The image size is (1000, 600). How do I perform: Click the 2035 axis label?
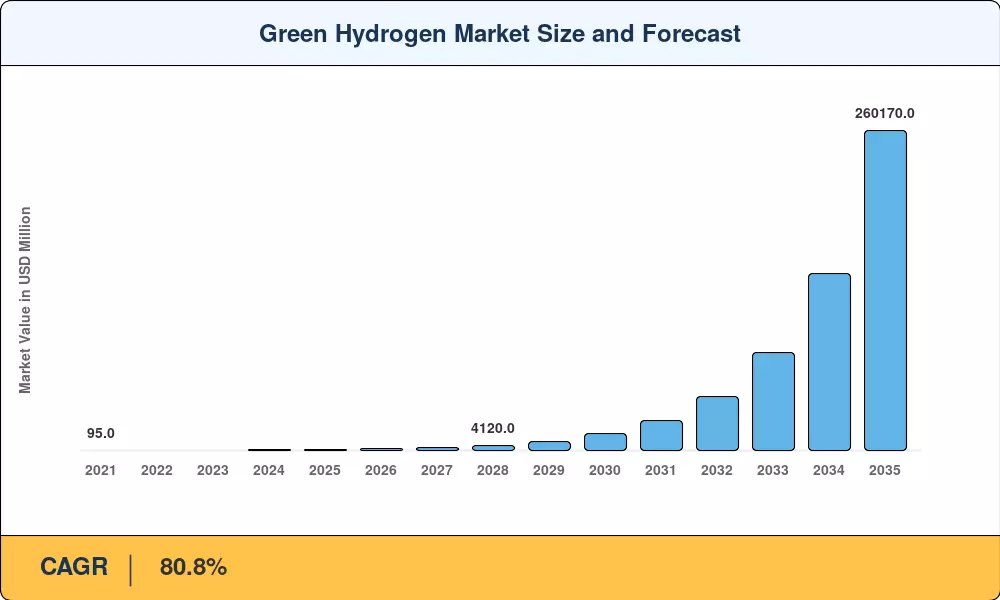coord(885,471)
